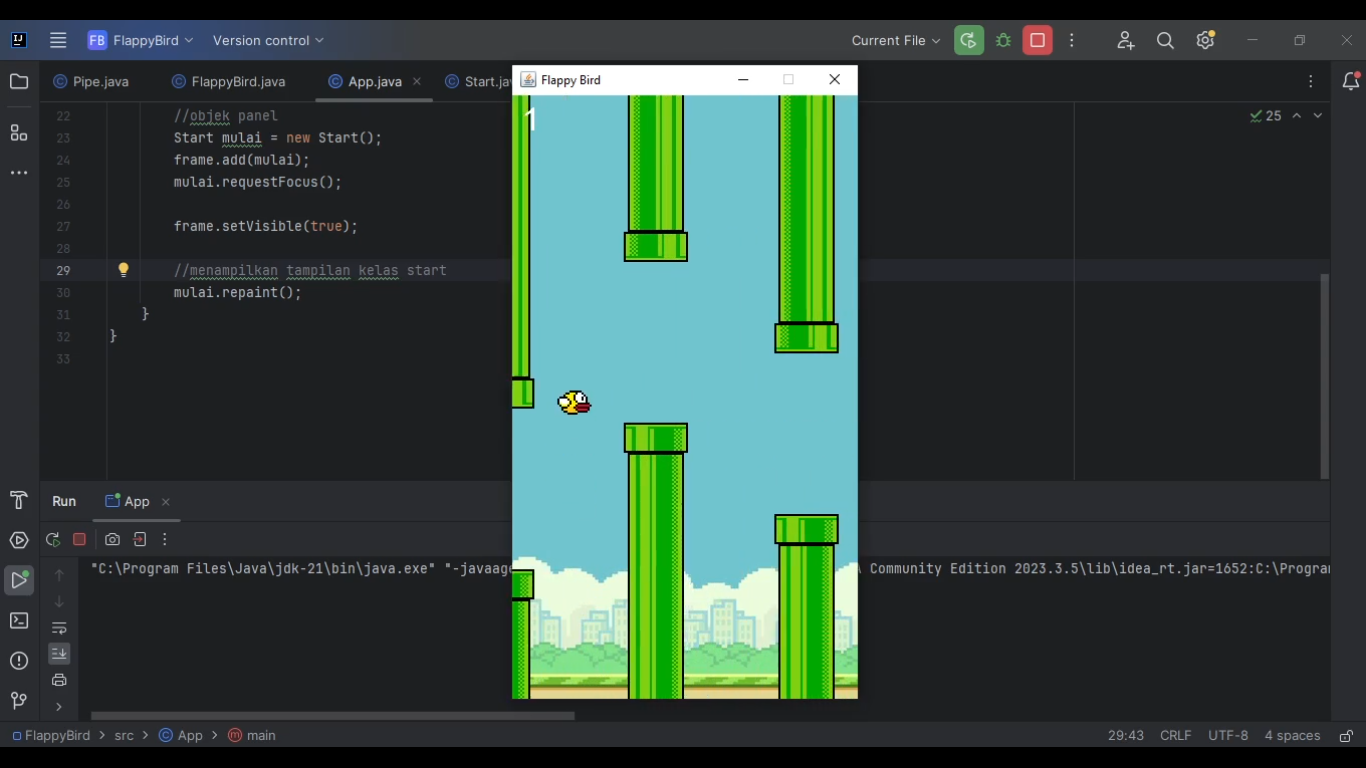Rerun App in Run panel toolbar
This screenshot has height=768, width=1366.
(x=53, y=540)
